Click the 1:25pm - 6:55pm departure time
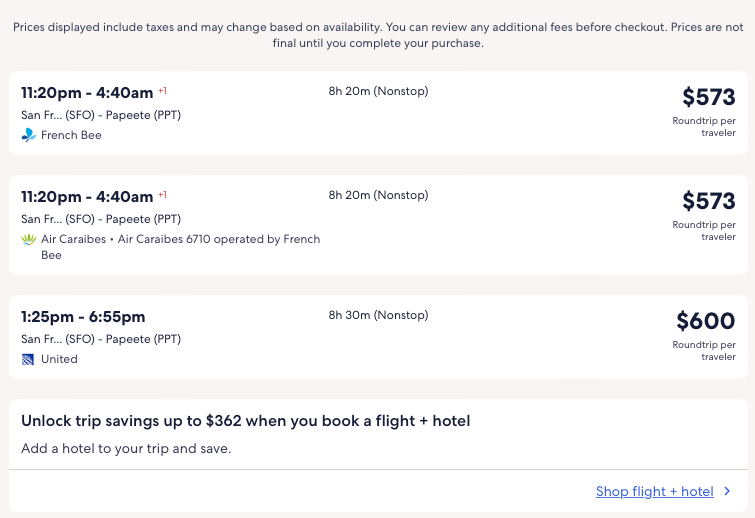The height and width of the screenshot is (518, 755). click(x=83, y=317)
